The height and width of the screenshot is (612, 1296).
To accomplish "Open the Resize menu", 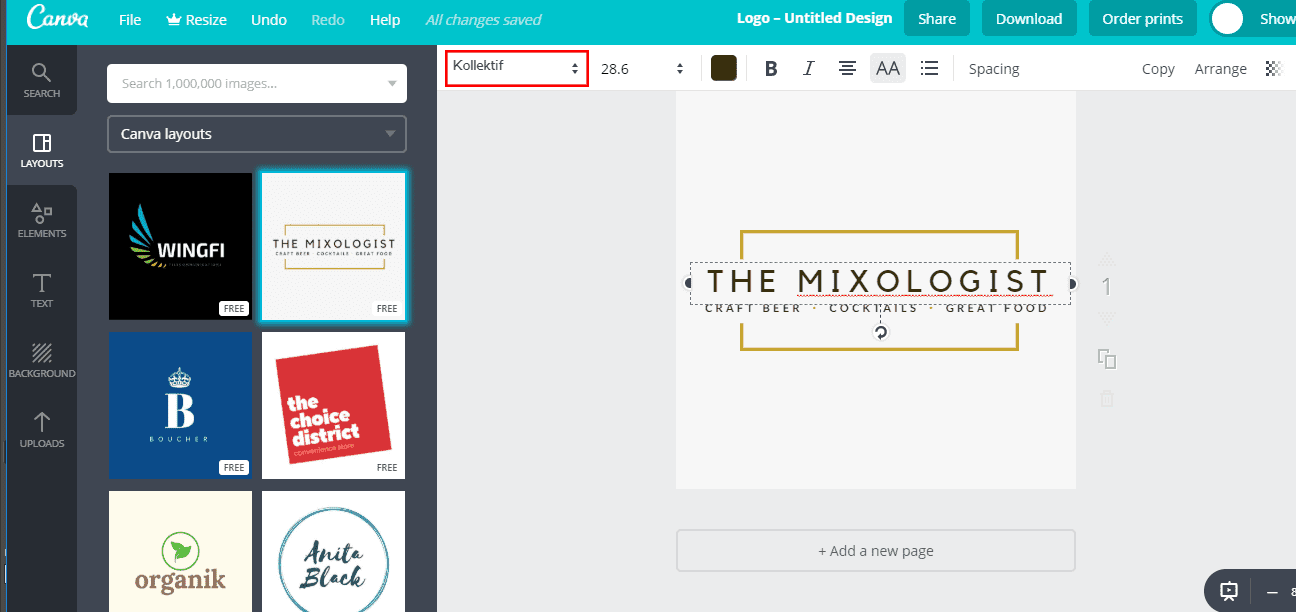I will (196, 19).
